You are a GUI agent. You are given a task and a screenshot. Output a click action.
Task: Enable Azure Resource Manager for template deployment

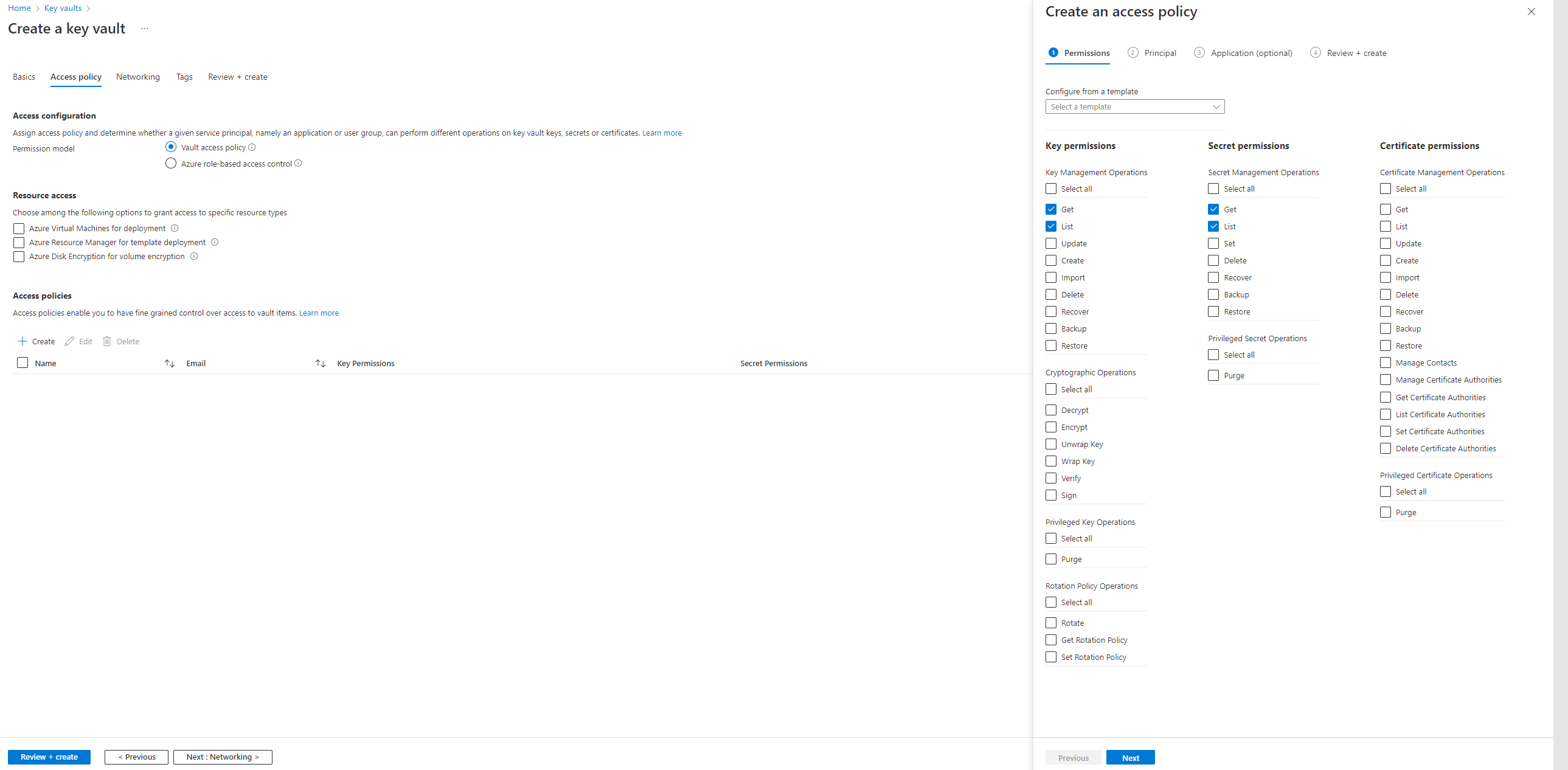coord(19,242)
